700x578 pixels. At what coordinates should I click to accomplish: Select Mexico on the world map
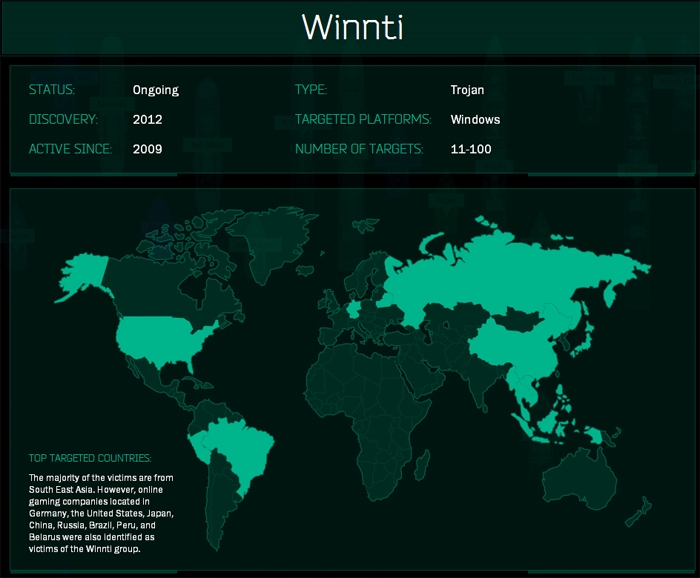click(152, 377)
